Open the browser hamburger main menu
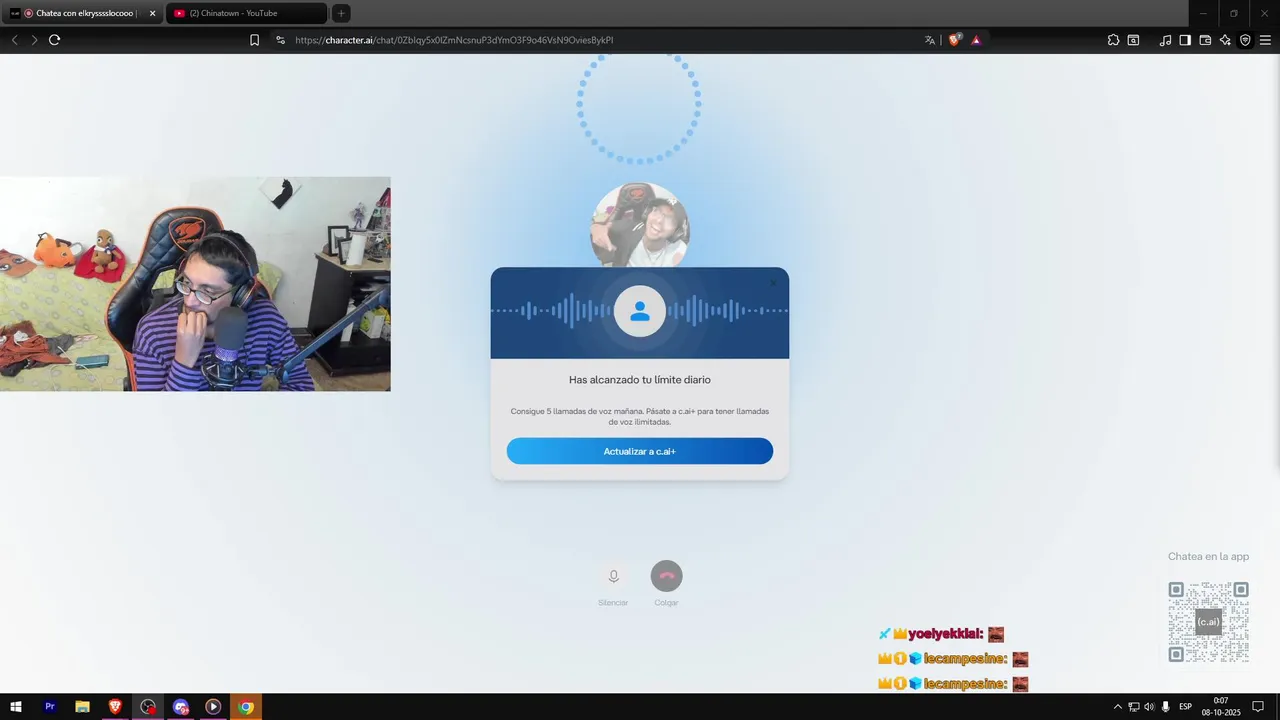The image size is (1280, 720). 1265,40
